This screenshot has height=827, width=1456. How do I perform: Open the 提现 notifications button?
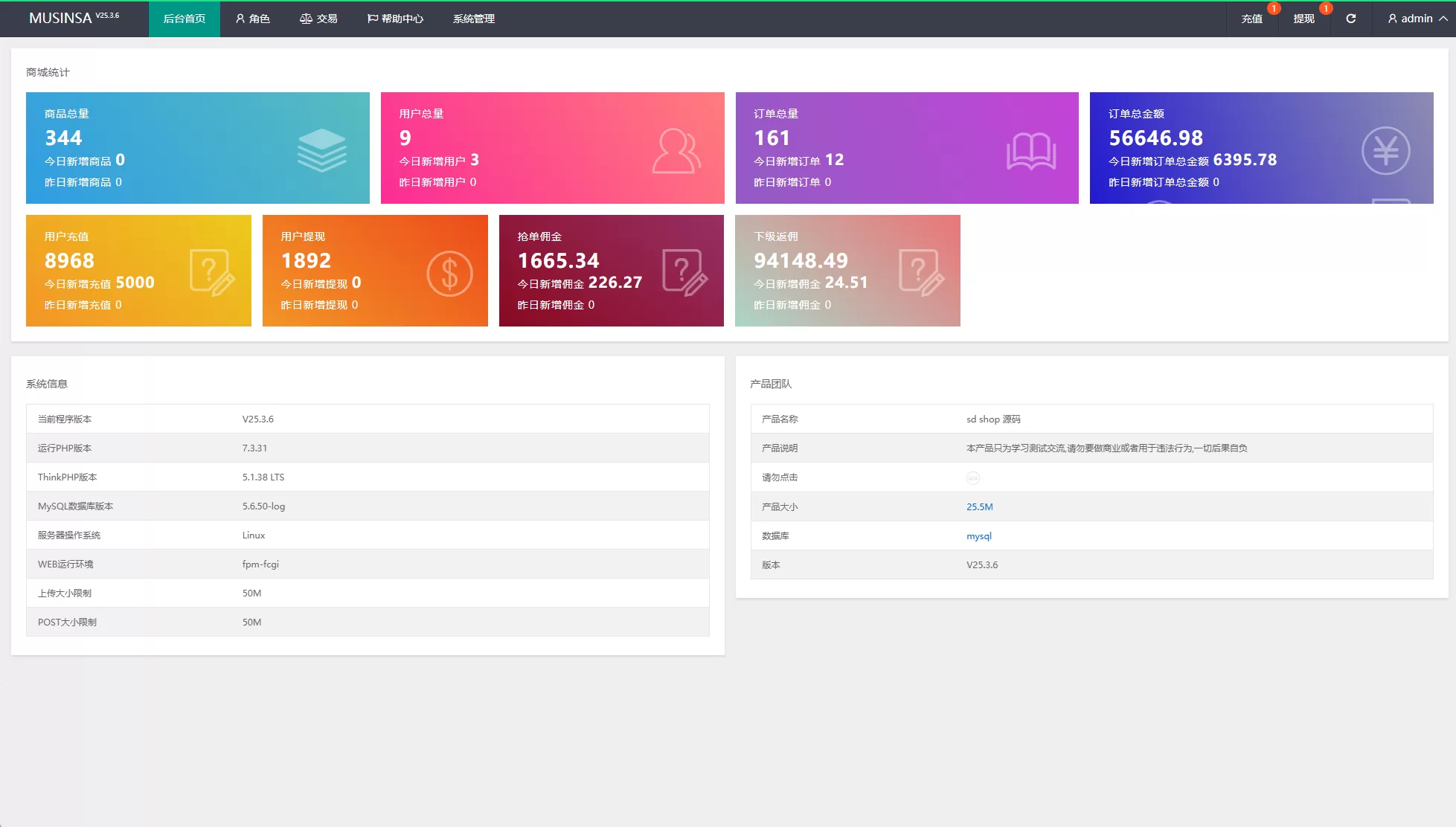click(1303, 19)
